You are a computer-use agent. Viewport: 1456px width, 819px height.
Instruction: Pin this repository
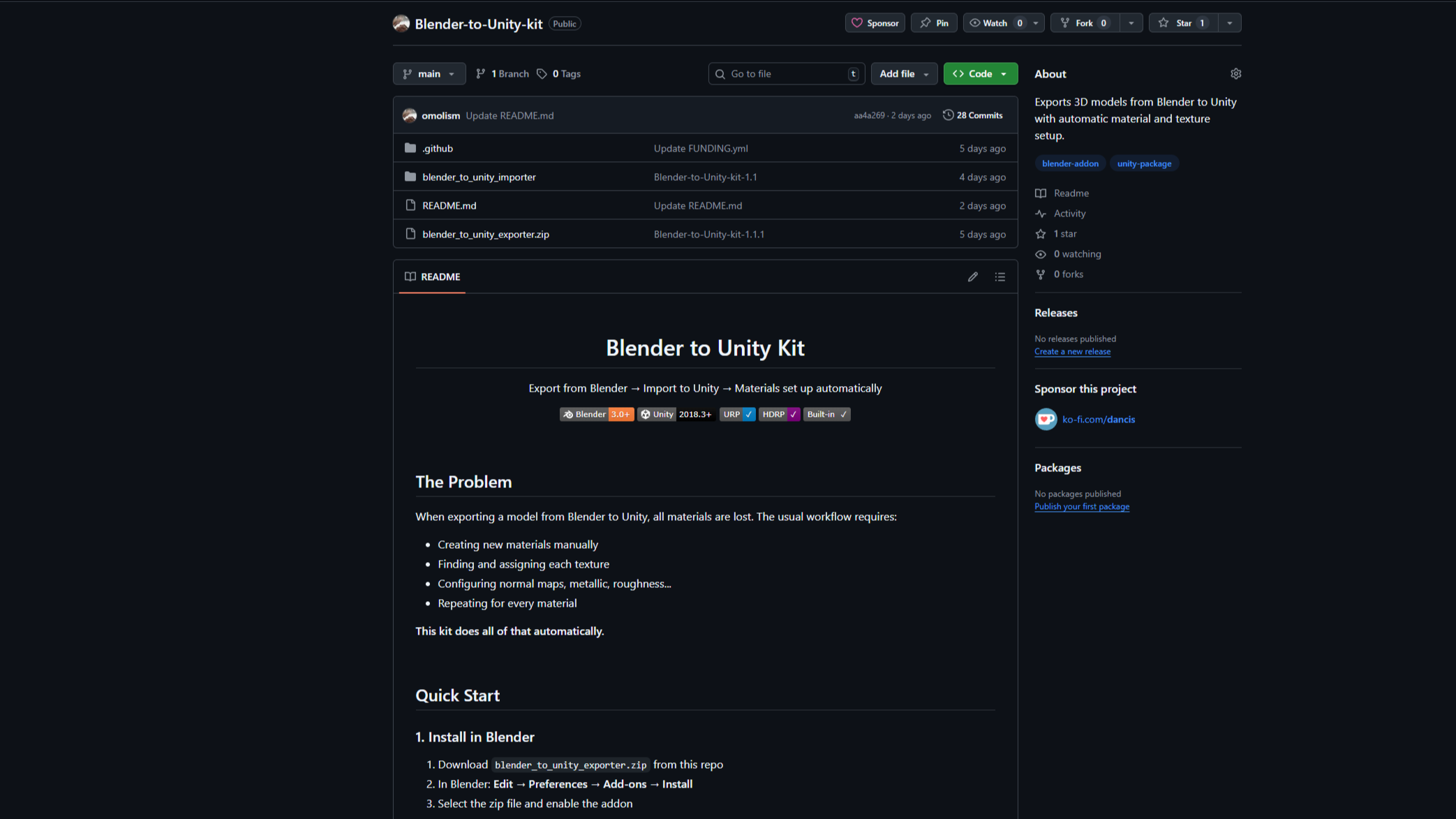tap(934, 23)
